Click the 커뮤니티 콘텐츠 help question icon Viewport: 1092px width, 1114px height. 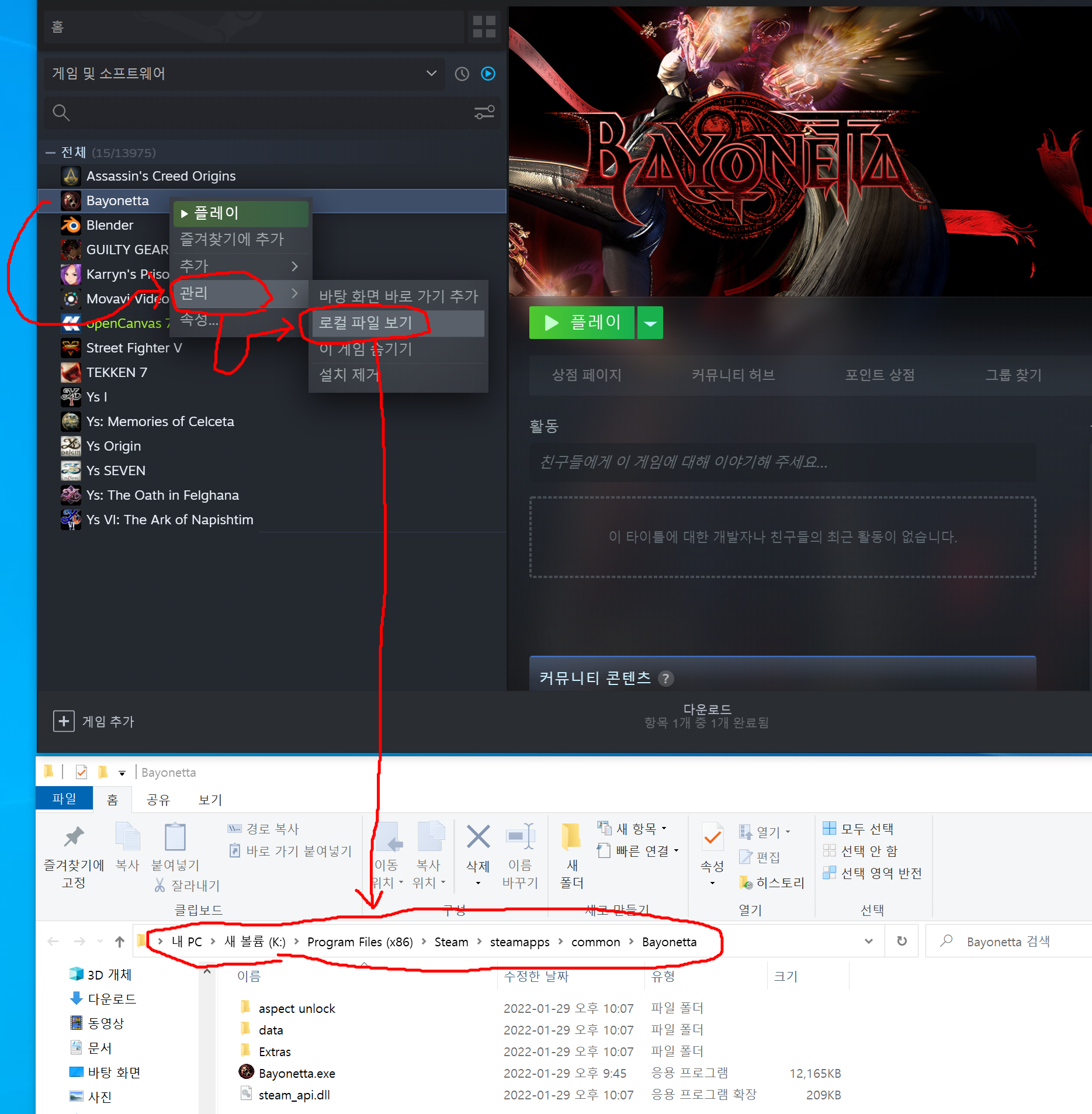pos(665,678)
